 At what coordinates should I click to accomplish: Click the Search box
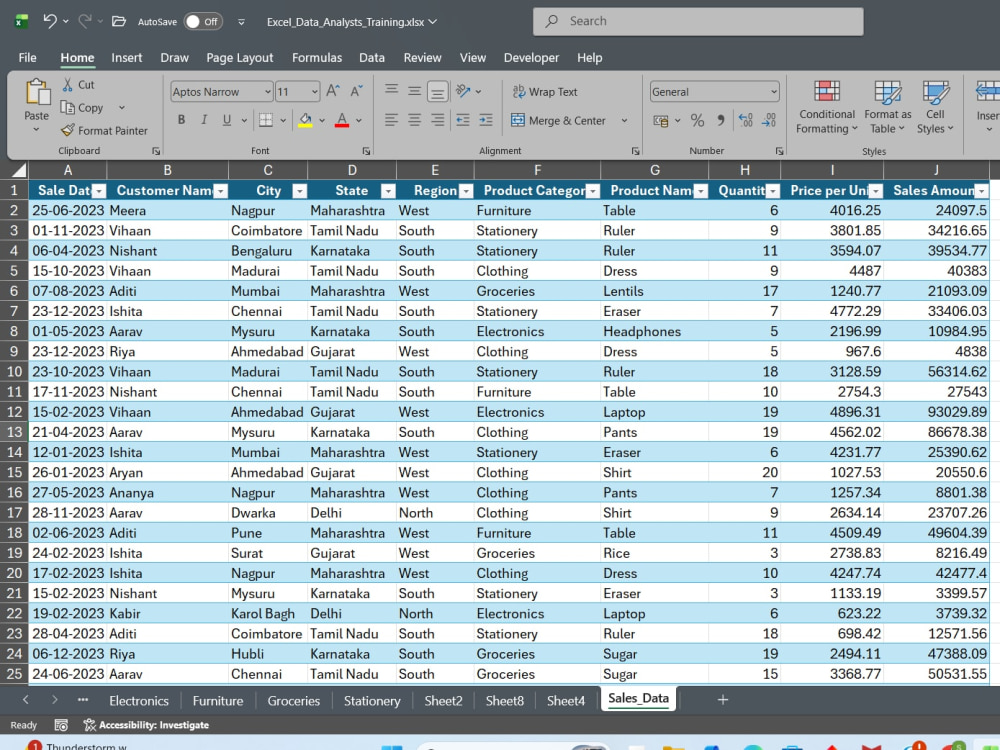click(x=698, y=21)
